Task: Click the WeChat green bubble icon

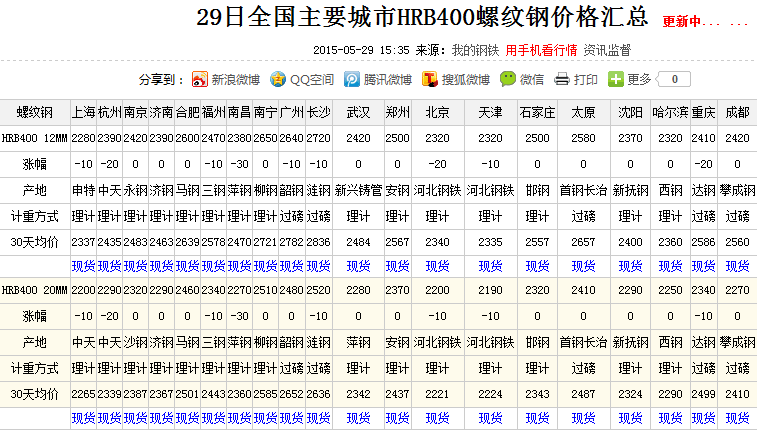Action: [x=507, y=79]
